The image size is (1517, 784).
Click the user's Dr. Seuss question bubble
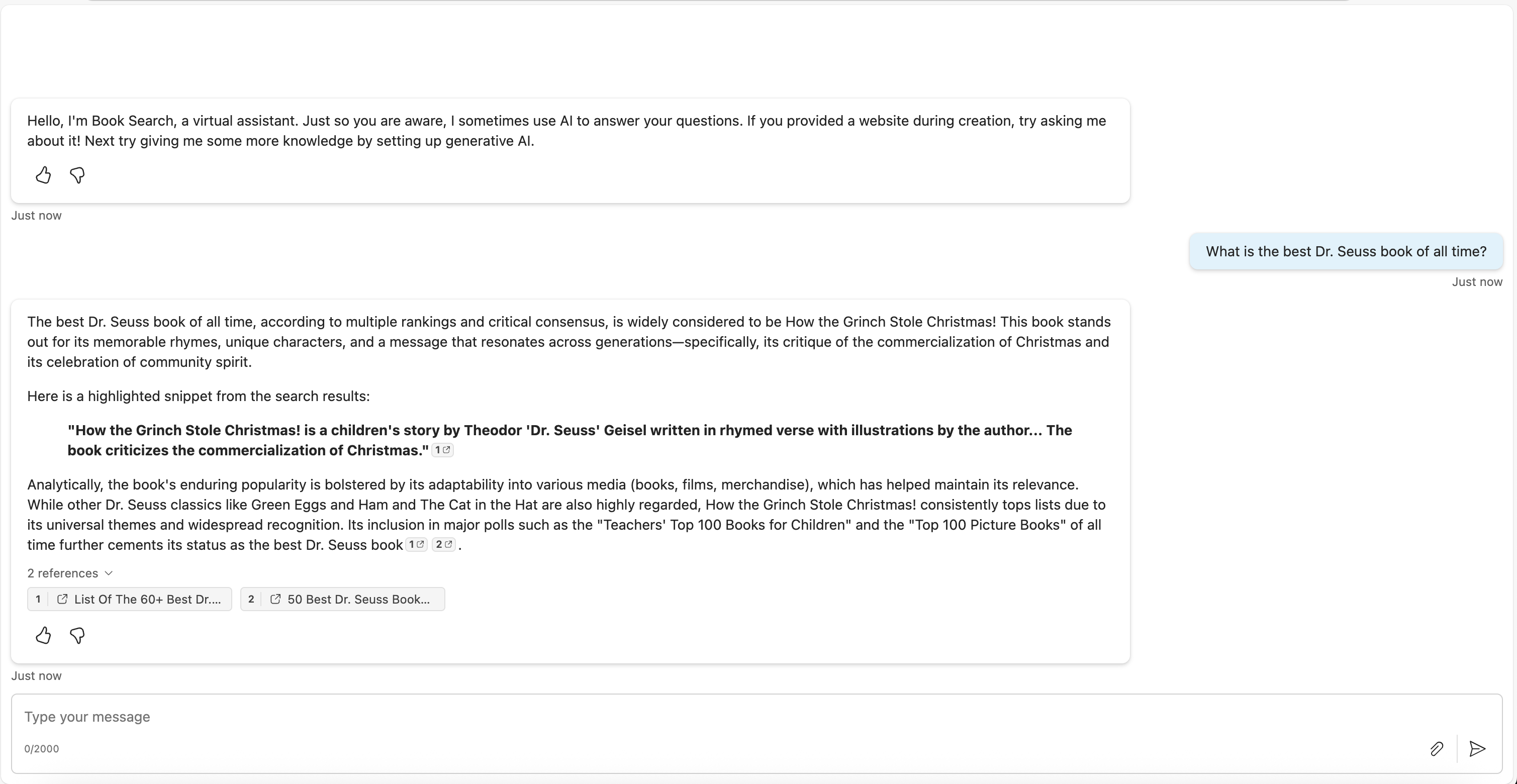pyautogui.click(x=1346, y=251)
